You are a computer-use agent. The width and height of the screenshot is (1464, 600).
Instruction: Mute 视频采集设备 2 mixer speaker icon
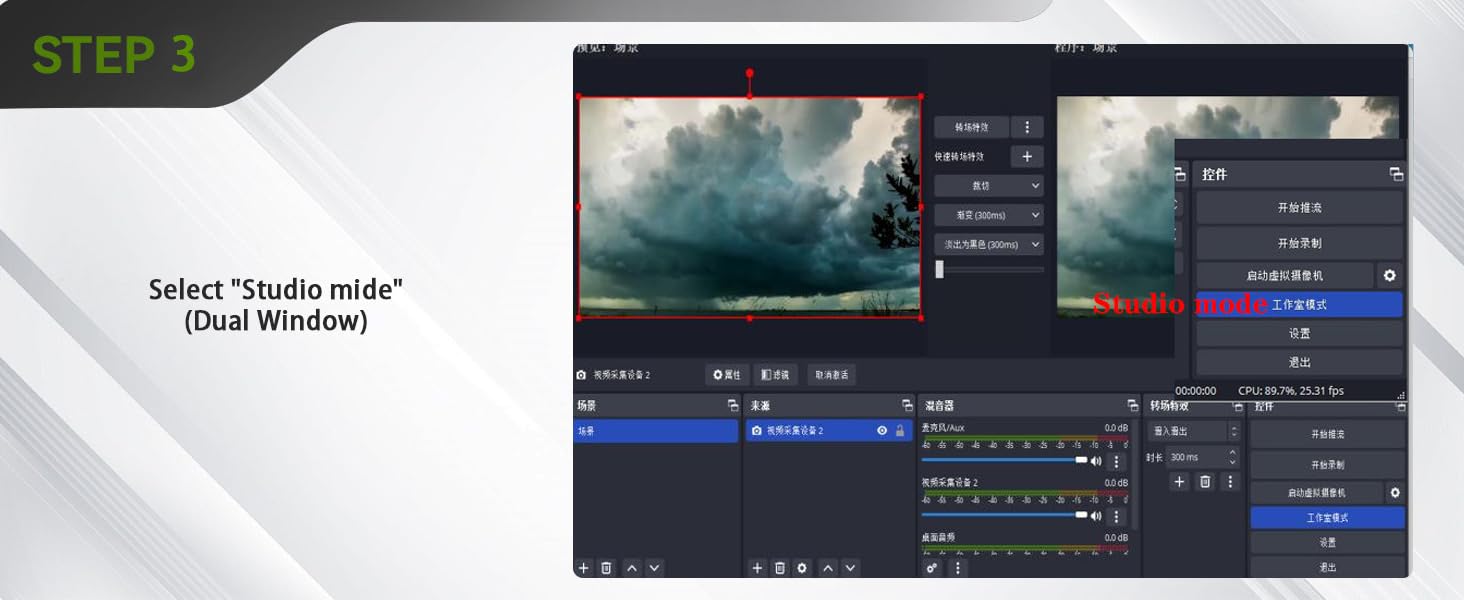(x=1096, y=516)
